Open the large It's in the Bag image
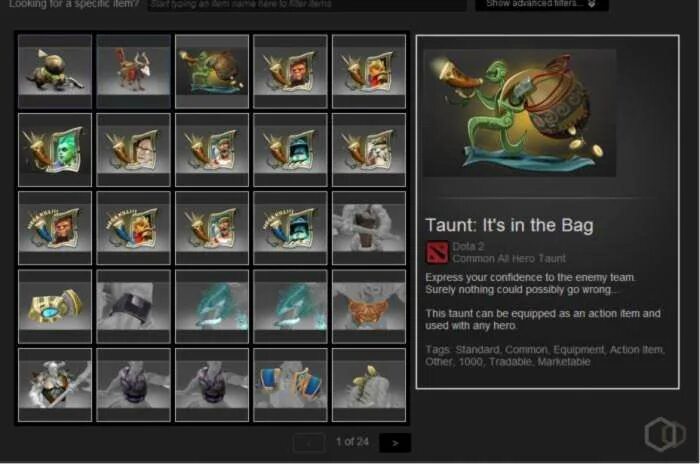The height and width of the screenshot is (464, 700). [520, 113]
